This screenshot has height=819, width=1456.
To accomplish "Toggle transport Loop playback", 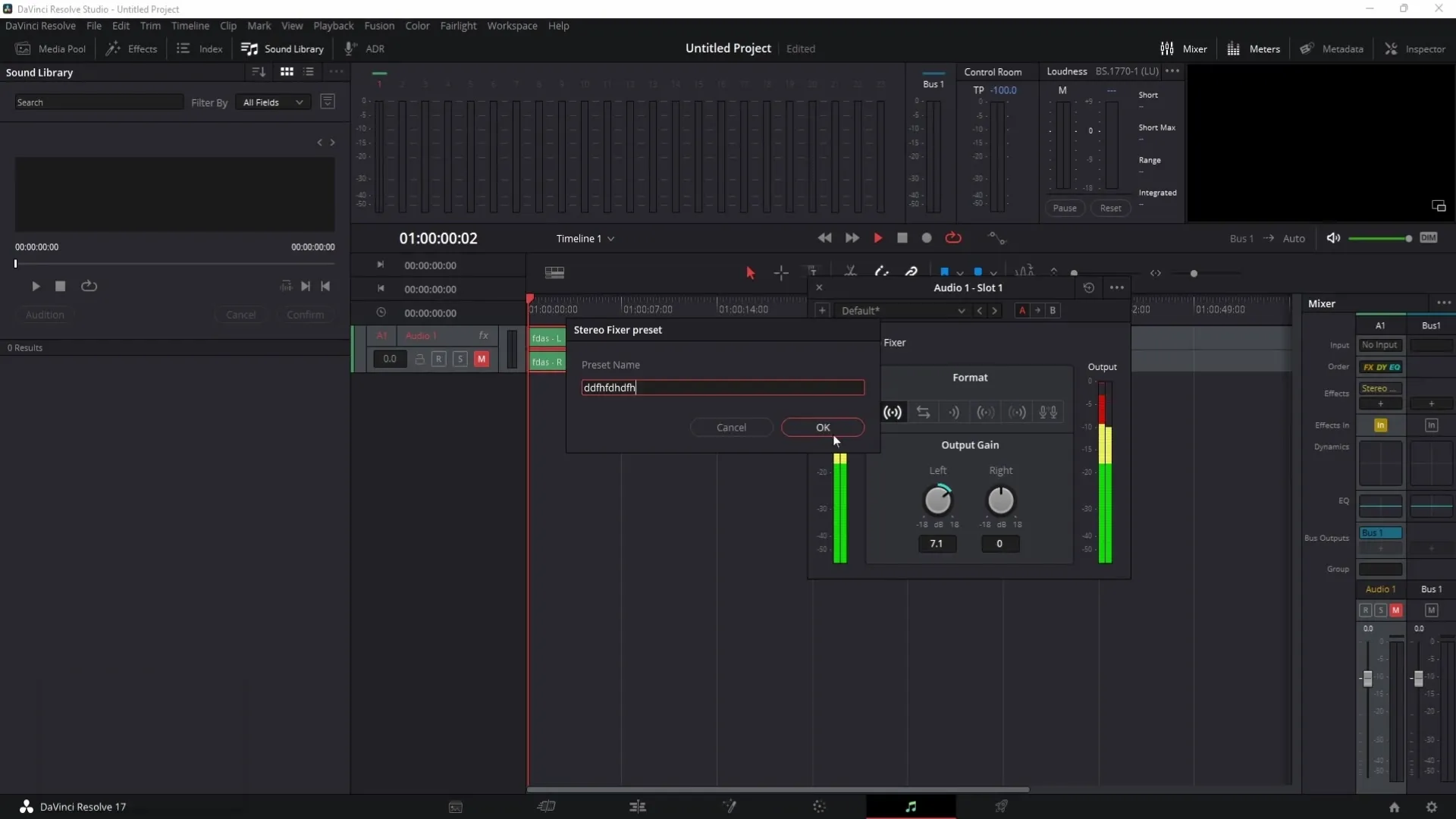I will [953, 238].
